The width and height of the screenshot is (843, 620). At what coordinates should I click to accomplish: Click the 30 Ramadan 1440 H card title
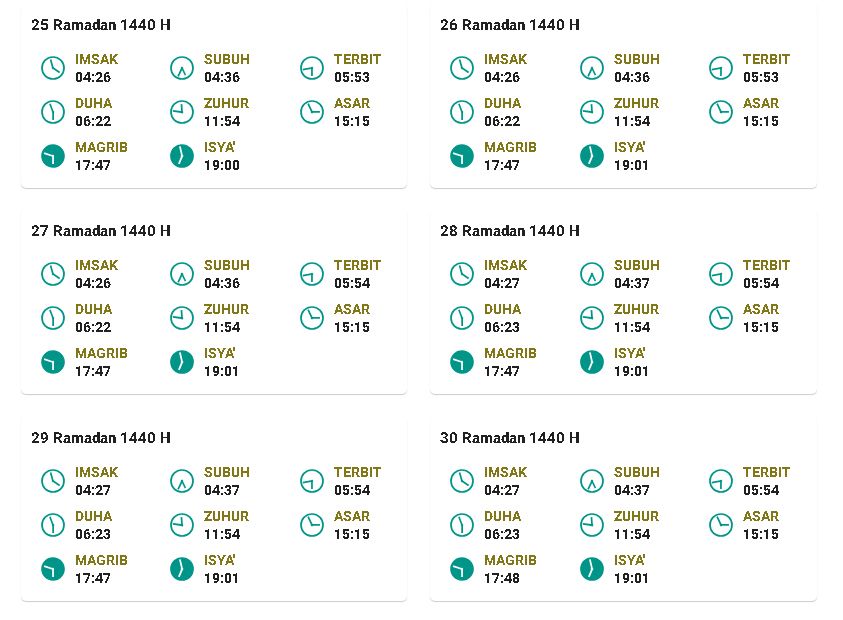[x=510, y=438]
